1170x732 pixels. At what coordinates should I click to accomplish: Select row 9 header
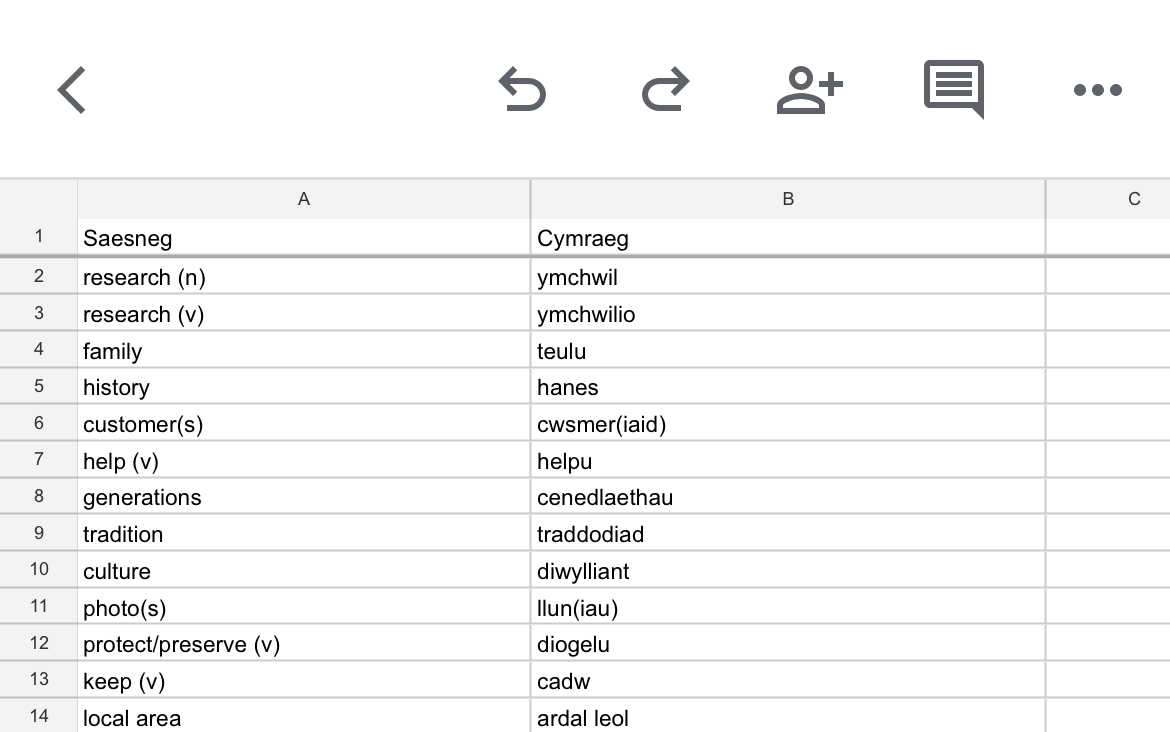(x=39, y=533)
